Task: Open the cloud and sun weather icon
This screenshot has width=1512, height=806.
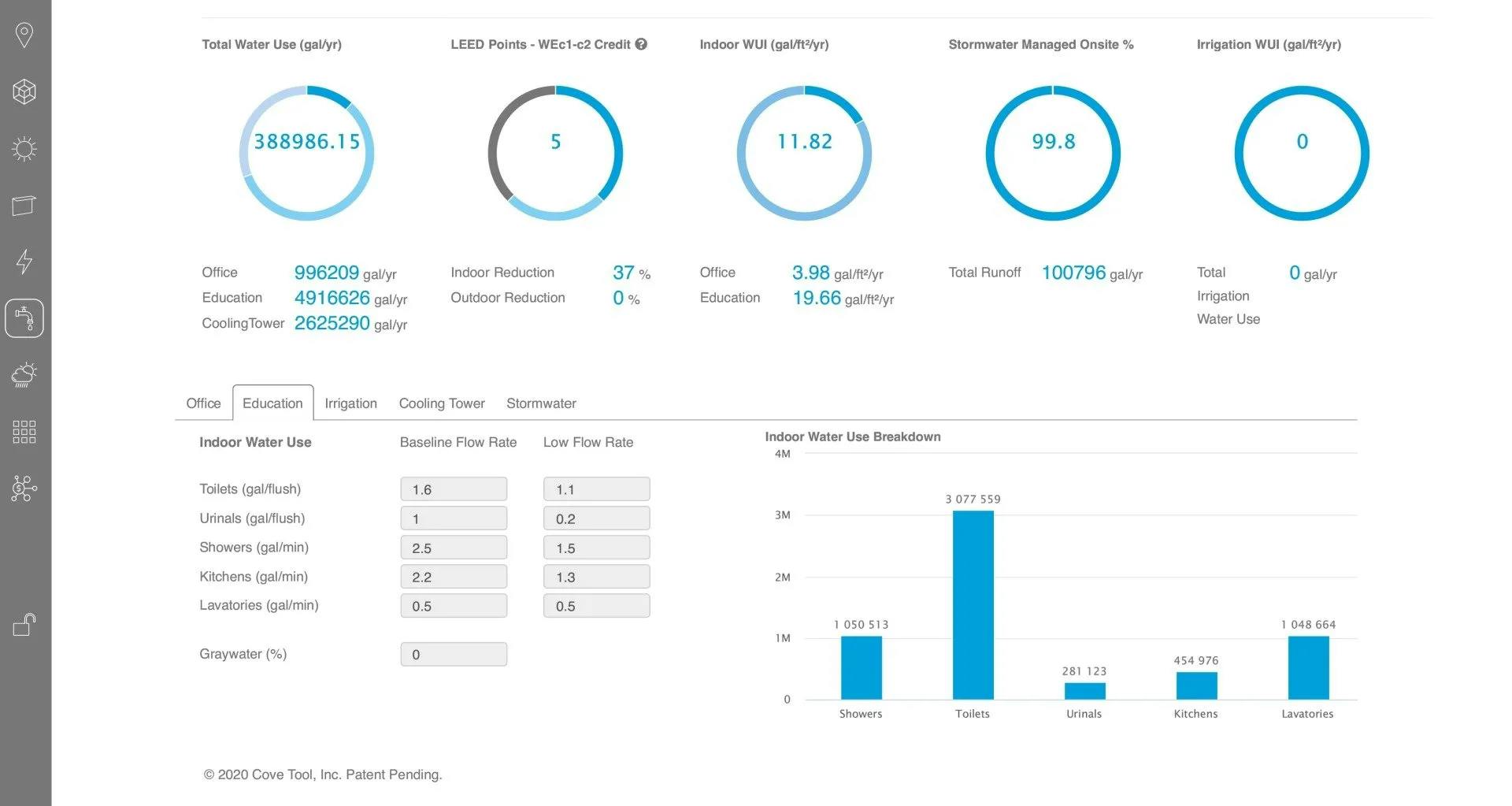Action: coord(24,375)
